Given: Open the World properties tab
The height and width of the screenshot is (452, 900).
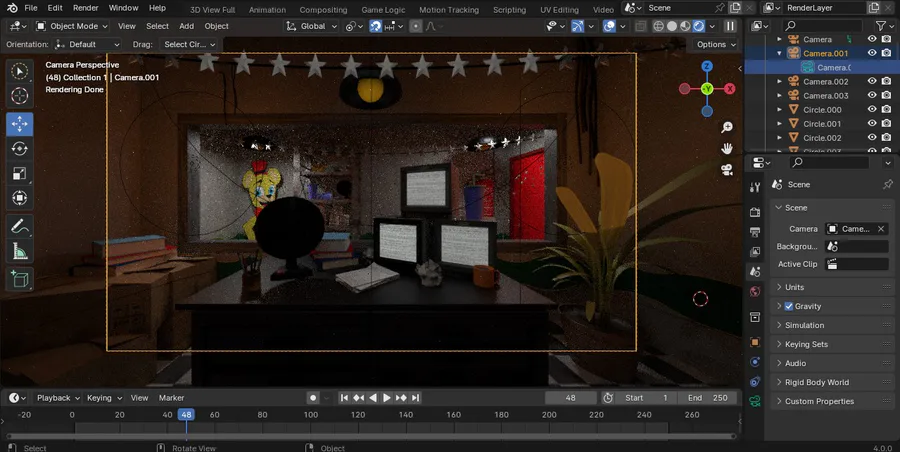Looking at the screenshot, I should 755,291.
